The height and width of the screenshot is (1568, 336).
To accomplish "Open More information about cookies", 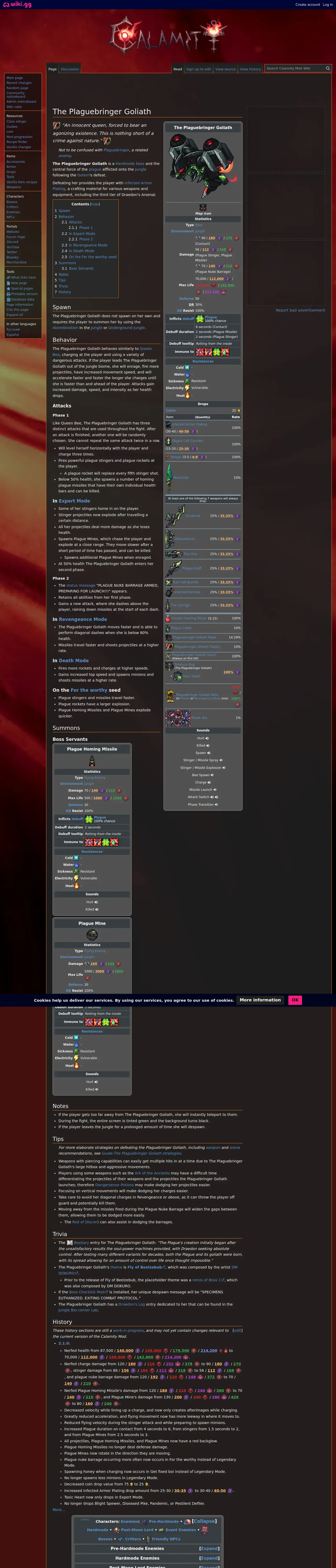I will point(260,1000).
